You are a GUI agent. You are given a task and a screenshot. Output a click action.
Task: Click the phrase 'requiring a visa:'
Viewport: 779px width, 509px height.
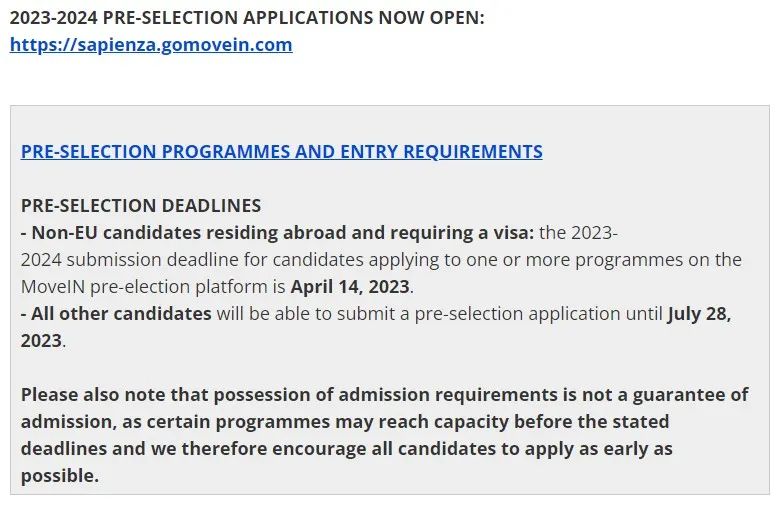point(468,233)
